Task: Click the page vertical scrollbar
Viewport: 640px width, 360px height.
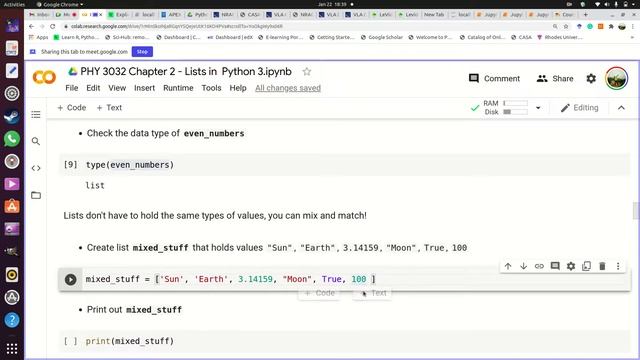Action: click(x=636, y=210)
